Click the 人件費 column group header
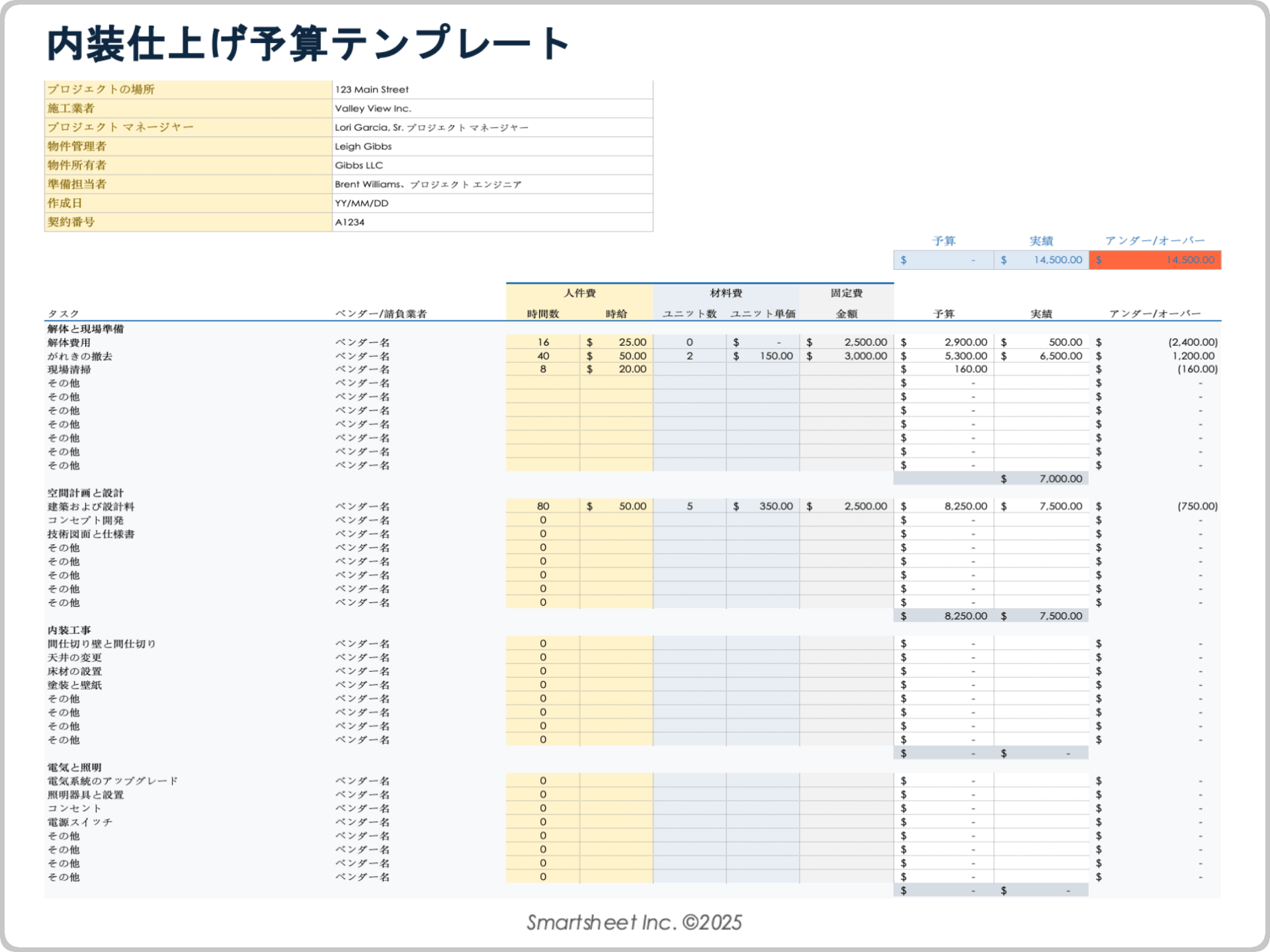This screenshot has height=952, width=1270. pyautogui.click(x=578, y=292)
